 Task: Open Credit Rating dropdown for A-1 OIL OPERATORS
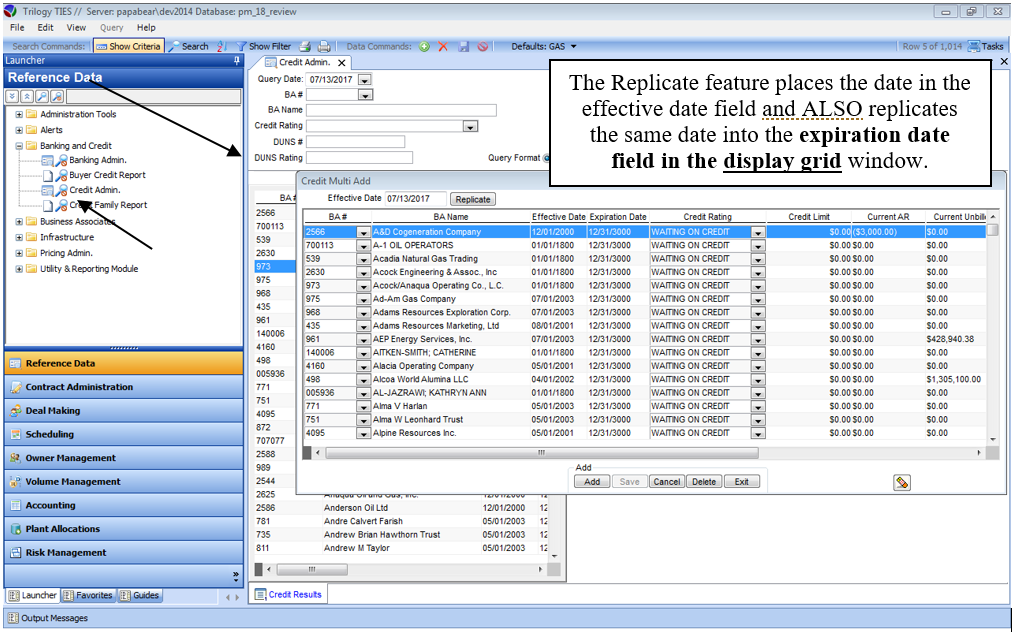pos(757,245)
